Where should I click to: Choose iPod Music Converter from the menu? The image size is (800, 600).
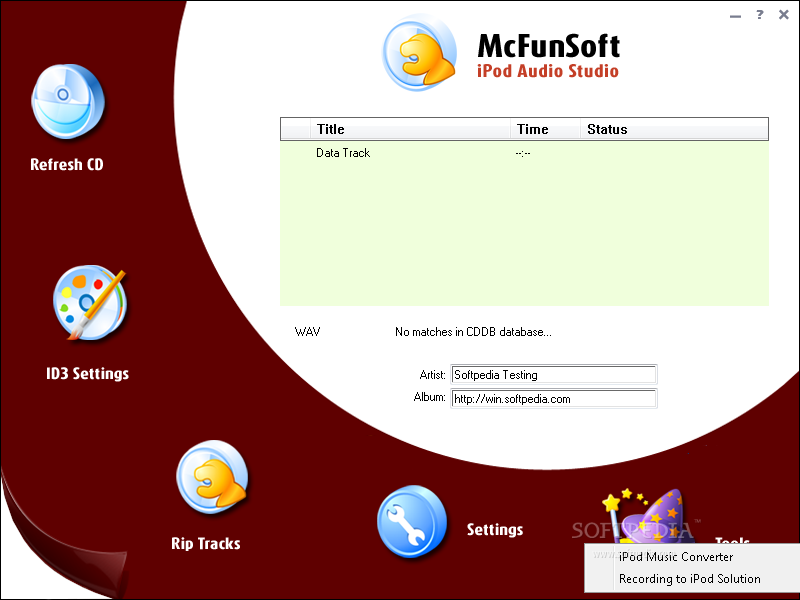pos(676,557)
